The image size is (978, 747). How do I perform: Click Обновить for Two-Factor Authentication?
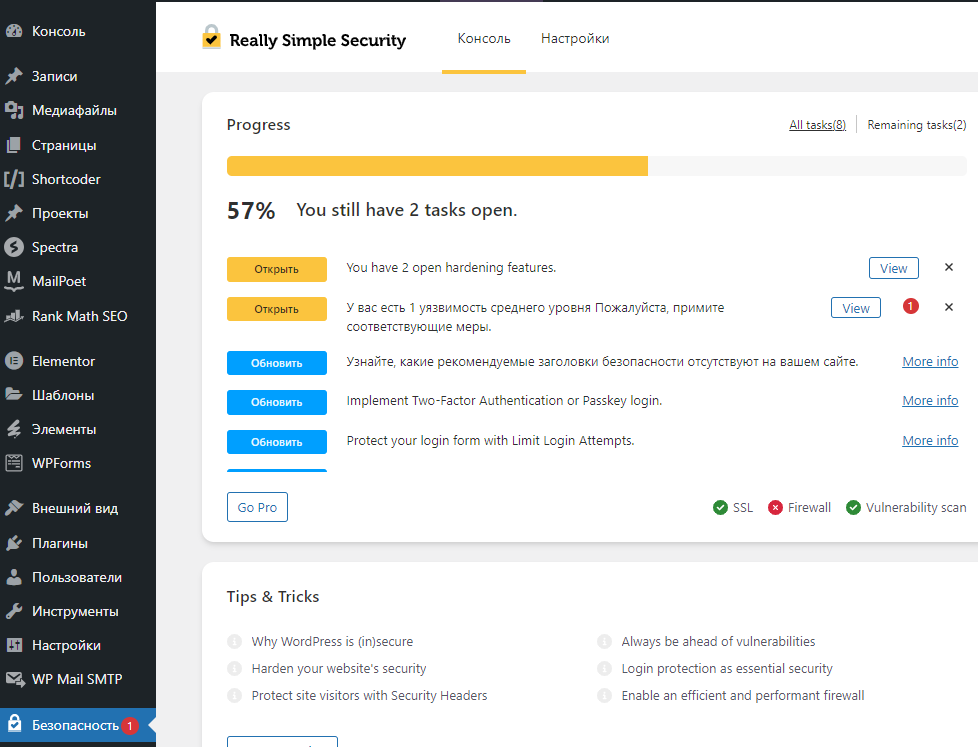pyautogui.click(x=277, y=402)
